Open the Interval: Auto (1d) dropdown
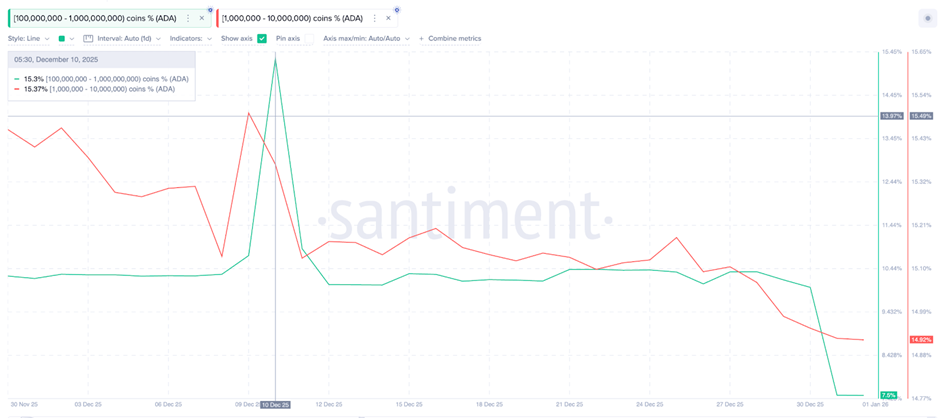 [x=128, y=39]
